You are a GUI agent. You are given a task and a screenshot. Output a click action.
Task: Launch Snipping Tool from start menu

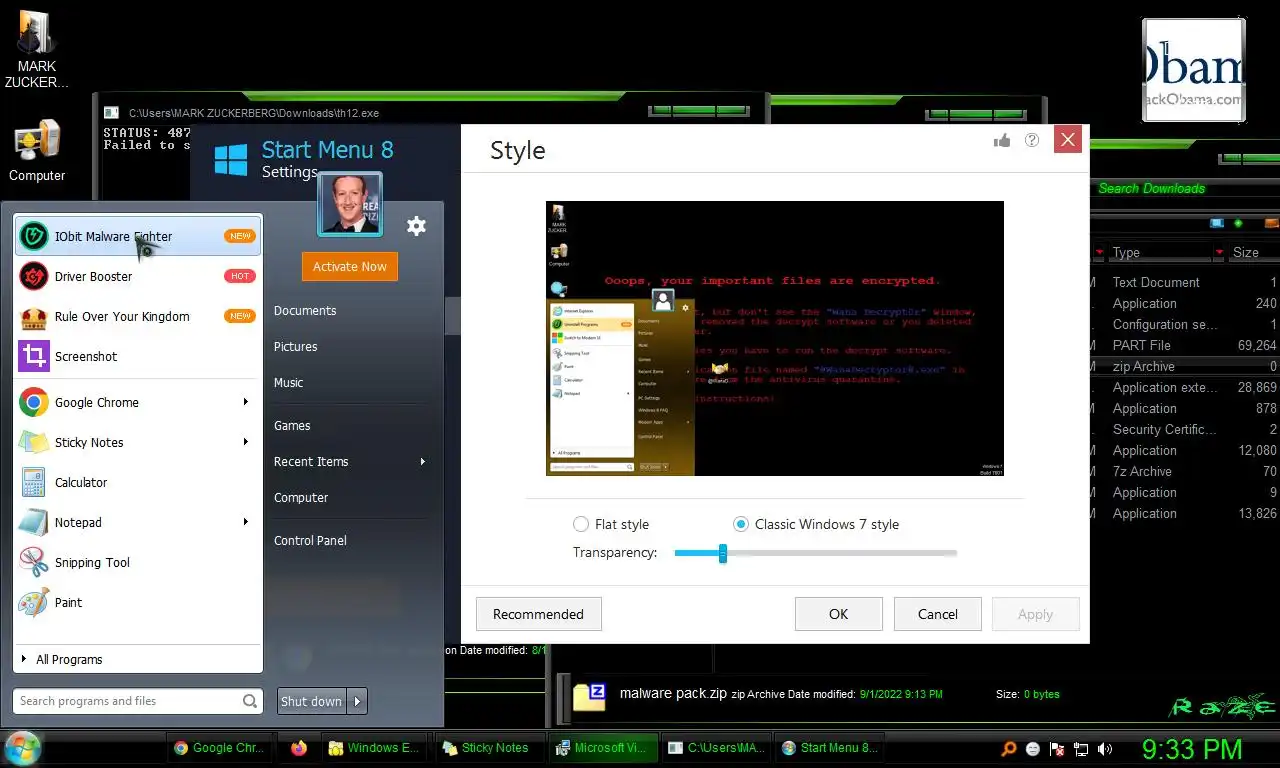pyautogui.click(x=138, y=562)
